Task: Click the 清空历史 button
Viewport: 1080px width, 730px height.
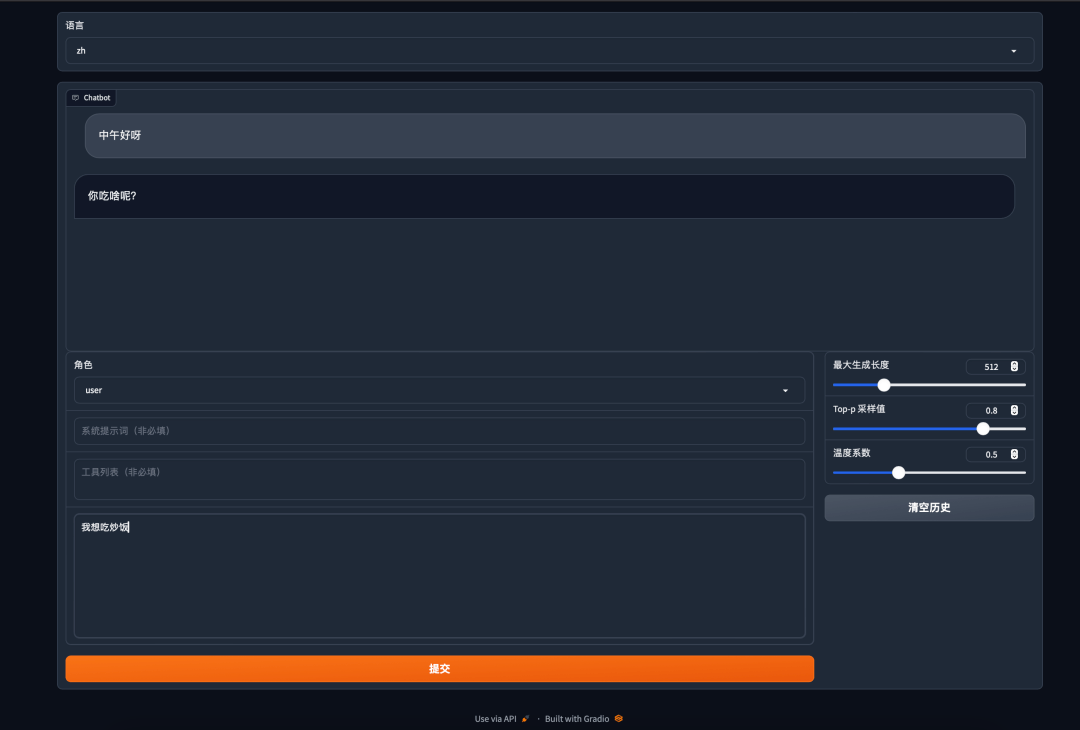Action: [929, 508]
